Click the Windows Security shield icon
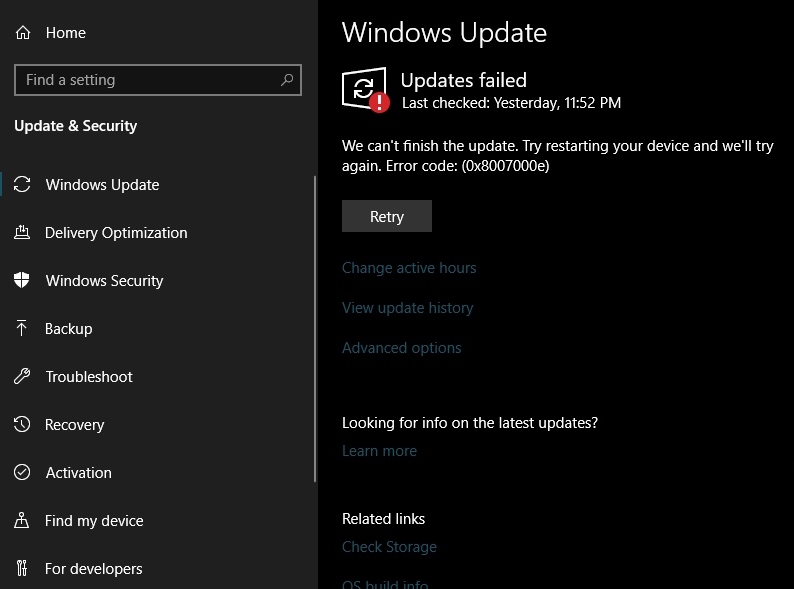794x589 pixels. [22, 280]
